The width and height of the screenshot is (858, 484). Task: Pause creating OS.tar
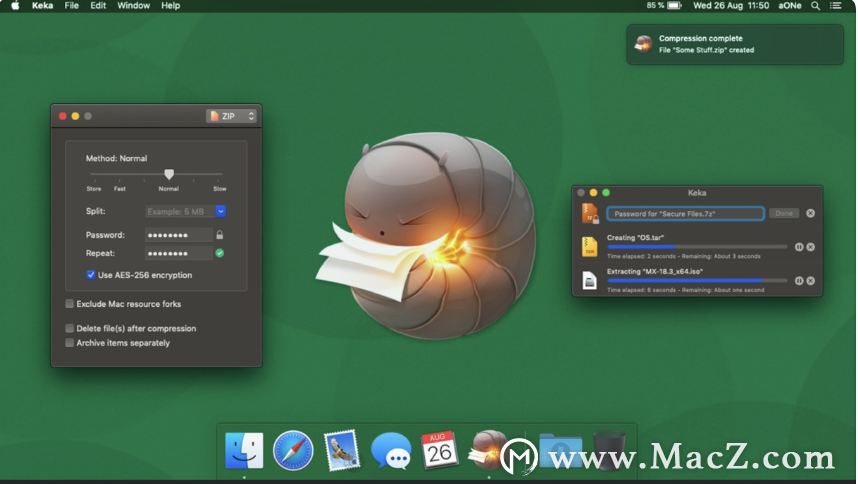799,247
